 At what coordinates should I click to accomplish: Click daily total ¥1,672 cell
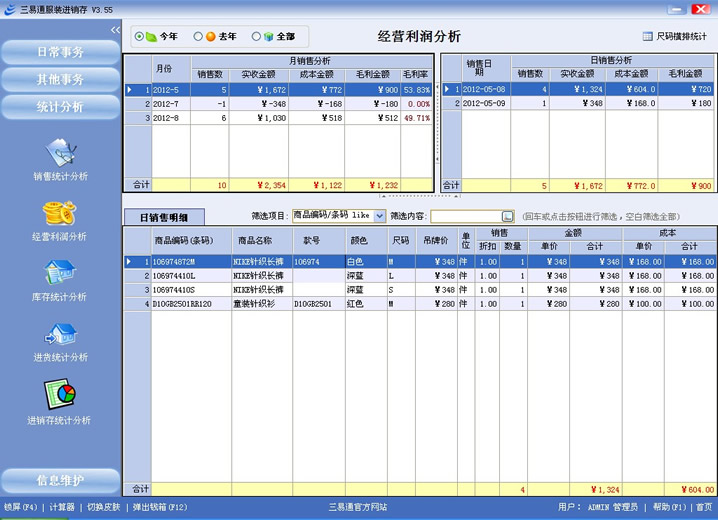point(577,185)
